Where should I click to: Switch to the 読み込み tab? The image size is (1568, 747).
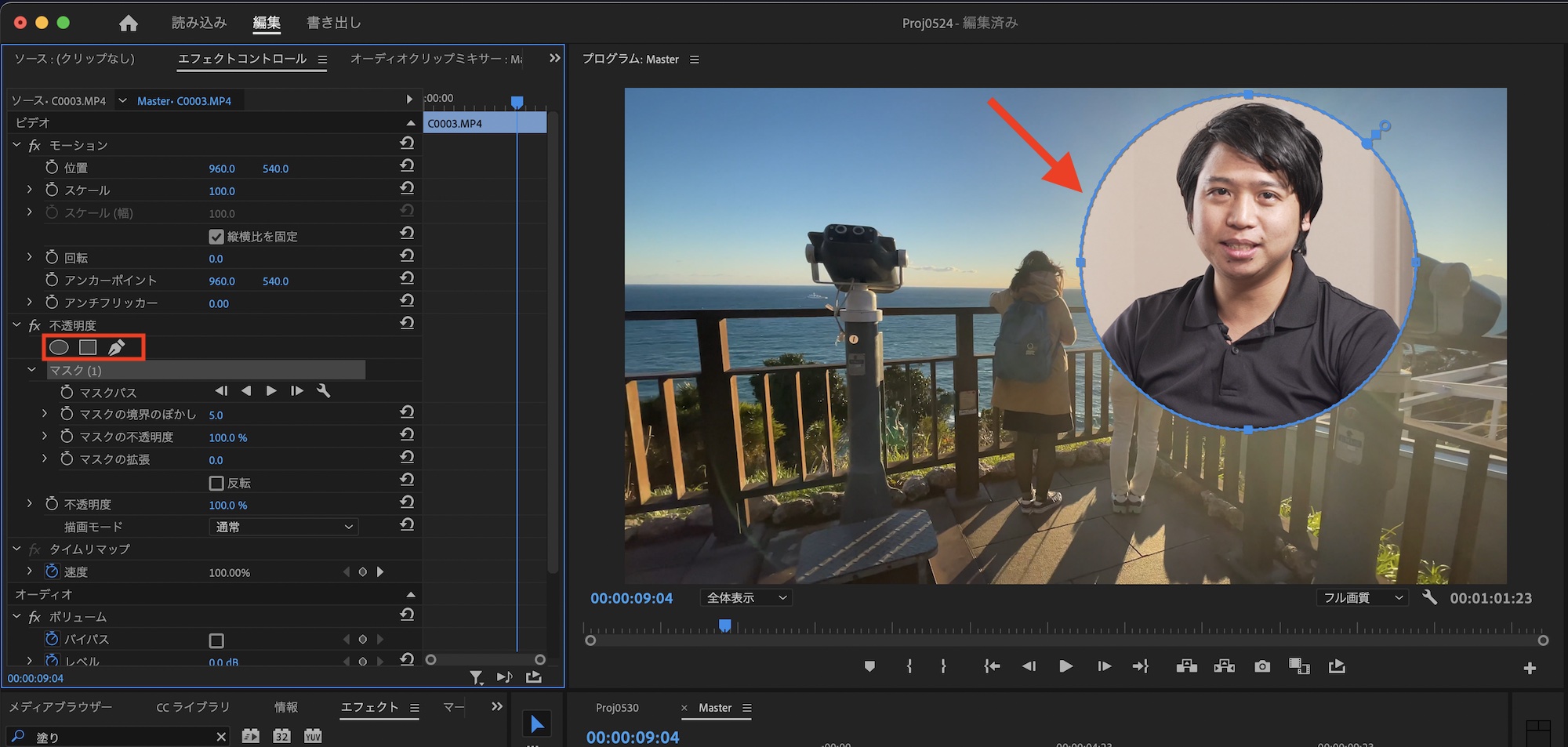pos(199,23)
